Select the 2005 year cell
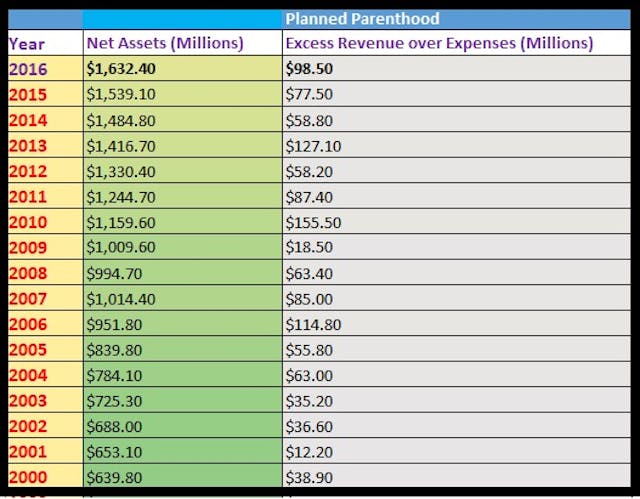640x499 pixels. coord(27,349)
